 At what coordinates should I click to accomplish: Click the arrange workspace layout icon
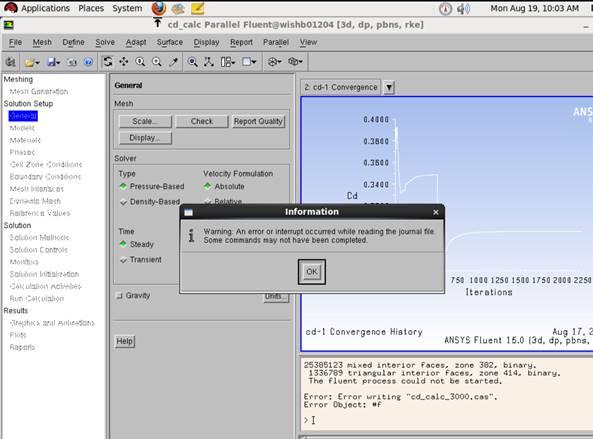tap(228, 62)
